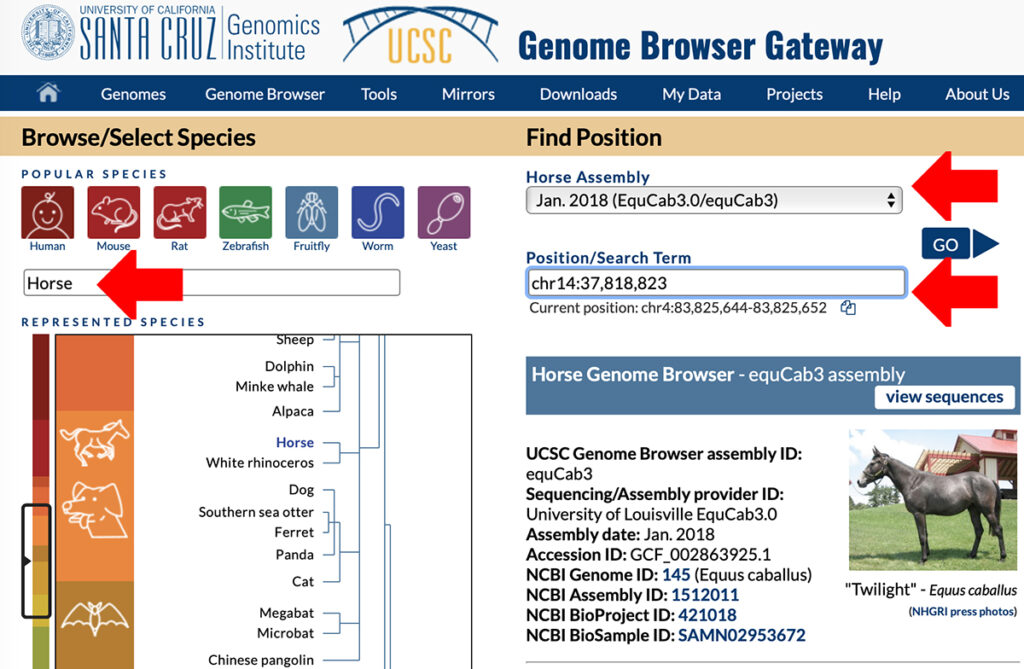The image size is (1024, 669).
Task: Click the 'Current position: chr4:83,825,644-83,825,652' text
Action: [678, 308]
